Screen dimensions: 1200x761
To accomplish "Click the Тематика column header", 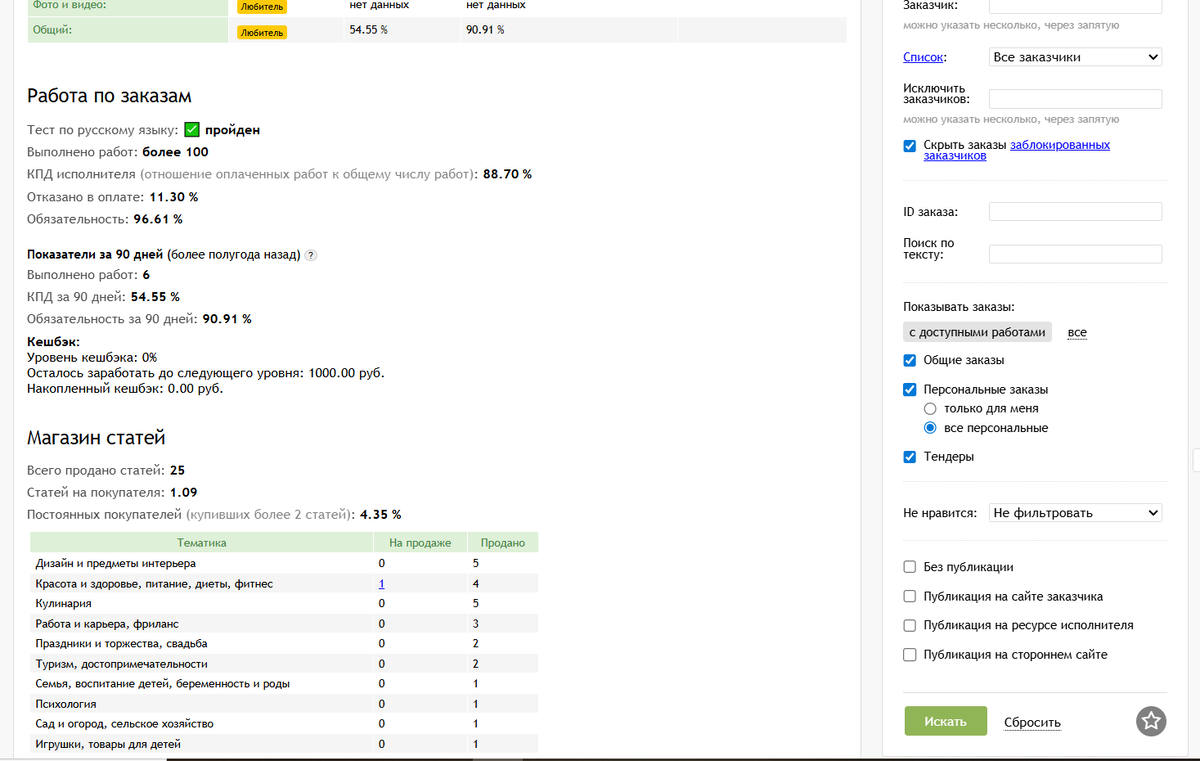I will coord(202,542).
